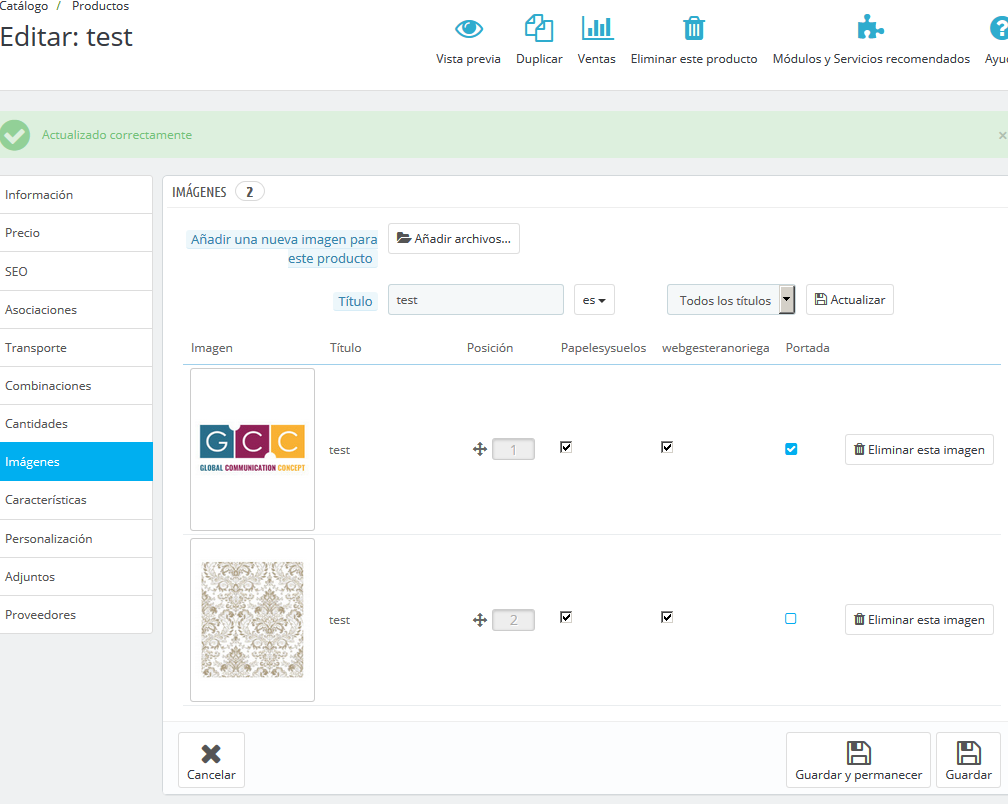Toggle Portada checkbox for image 1

point(791,449)
